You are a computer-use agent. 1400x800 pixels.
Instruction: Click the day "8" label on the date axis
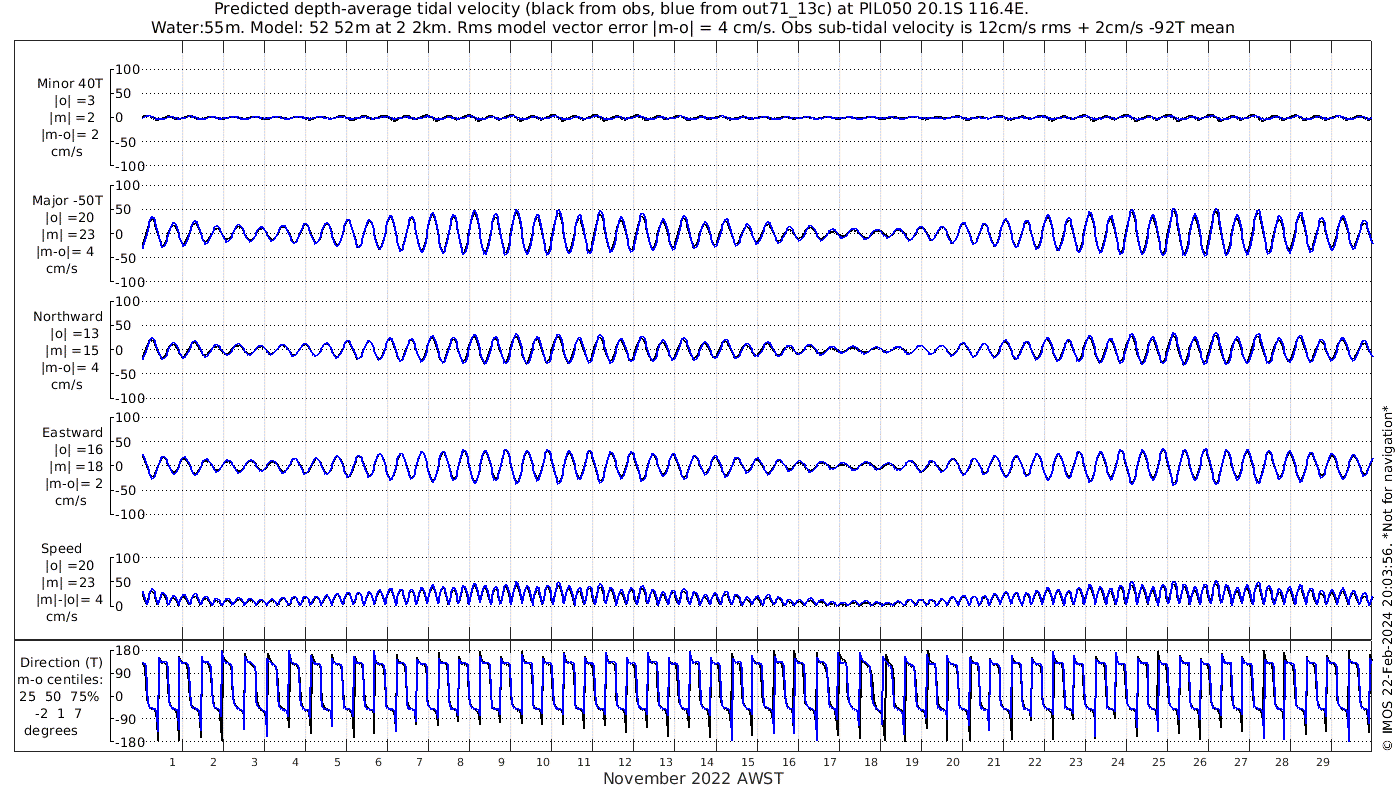click(460, 762)
